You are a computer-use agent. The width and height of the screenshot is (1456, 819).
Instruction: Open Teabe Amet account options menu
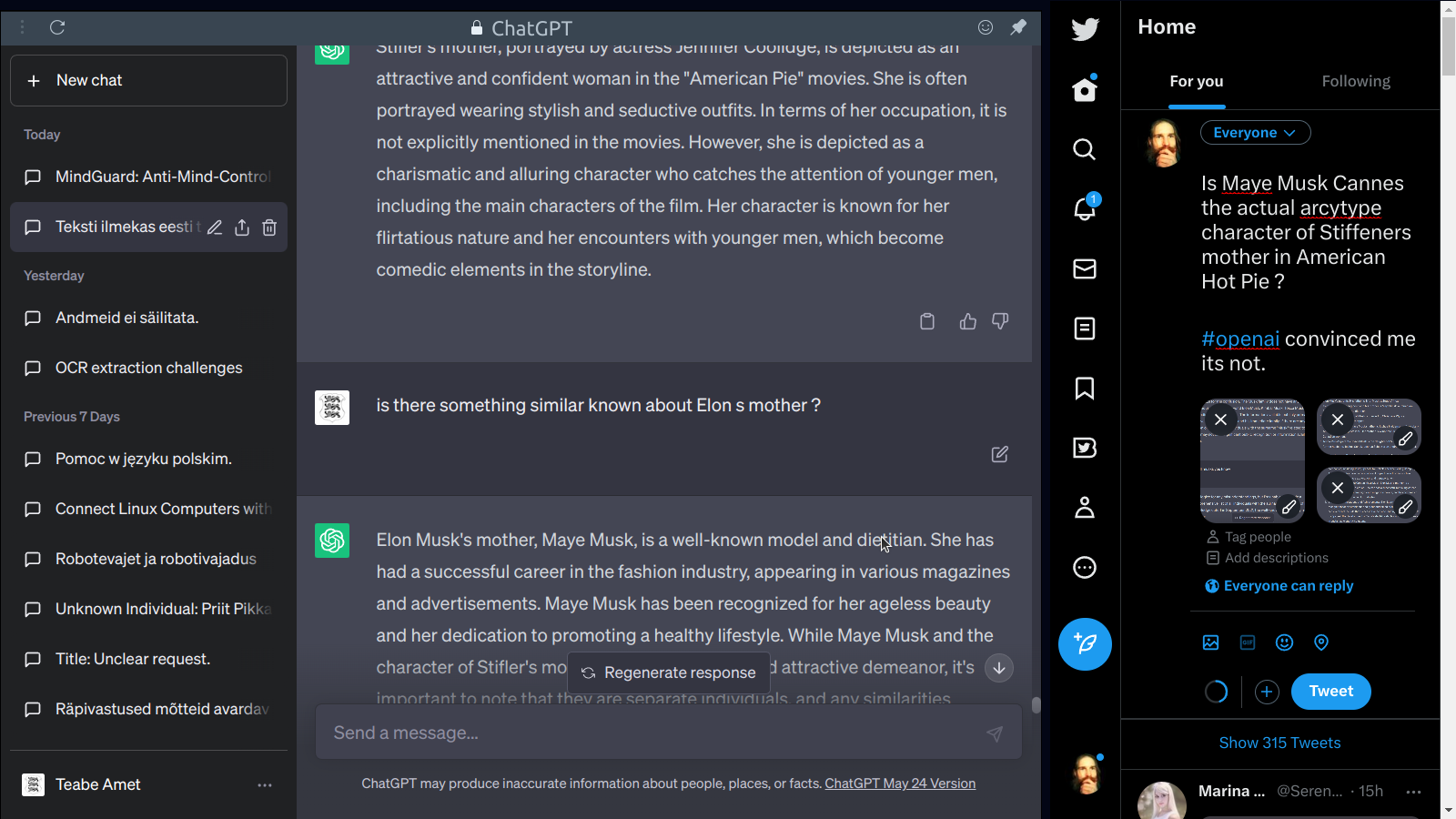point(265,785)
